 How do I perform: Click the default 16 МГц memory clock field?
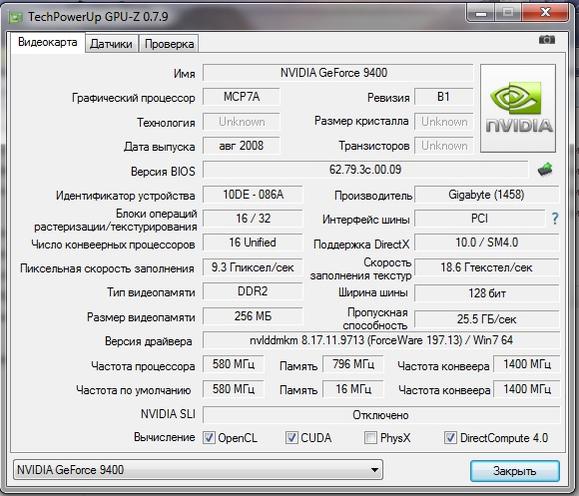[x=353, y=389]
